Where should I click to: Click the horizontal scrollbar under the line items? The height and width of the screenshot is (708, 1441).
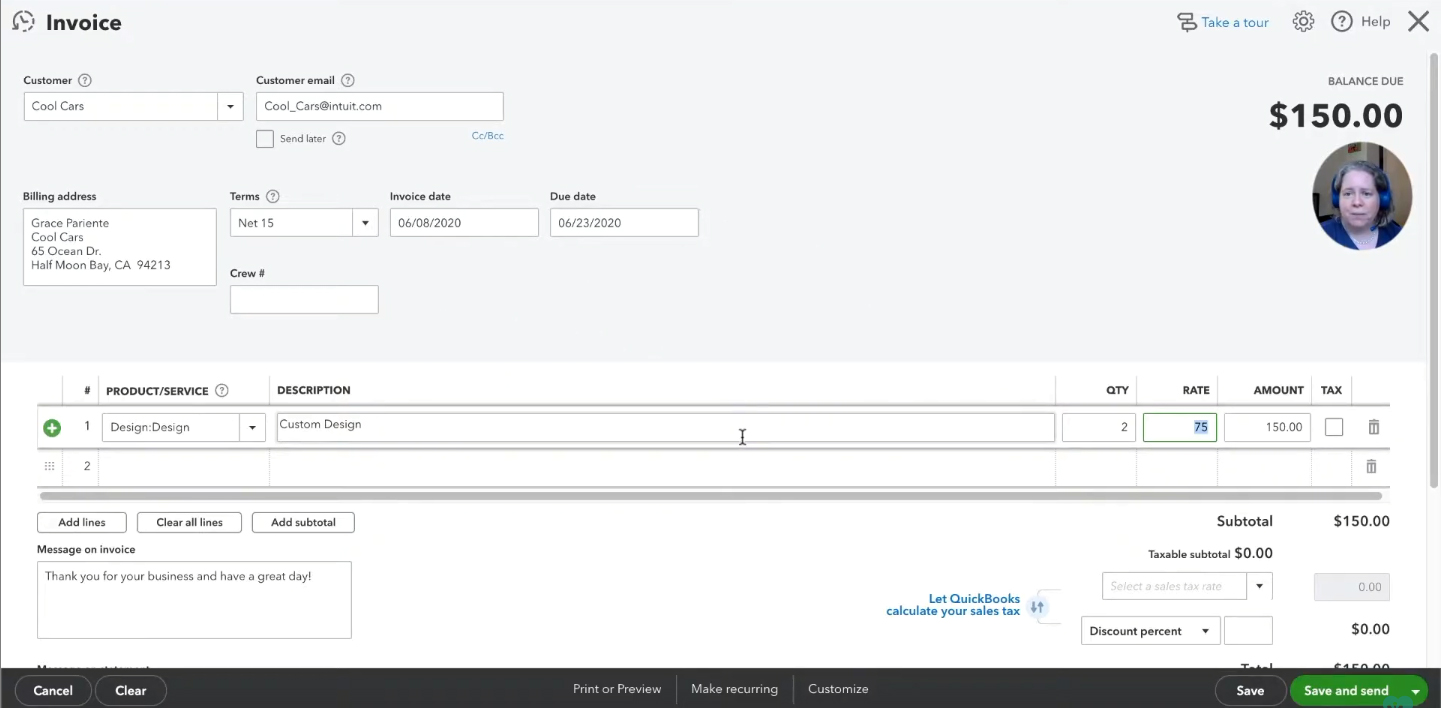[x=710, y=496]
